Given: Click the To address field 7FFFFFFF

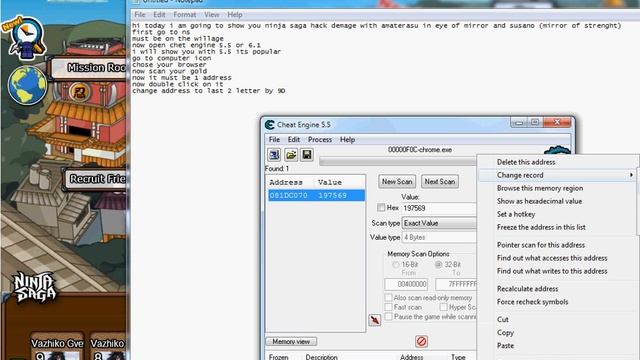Looking at the screenshot, I should tap(456, 284).
